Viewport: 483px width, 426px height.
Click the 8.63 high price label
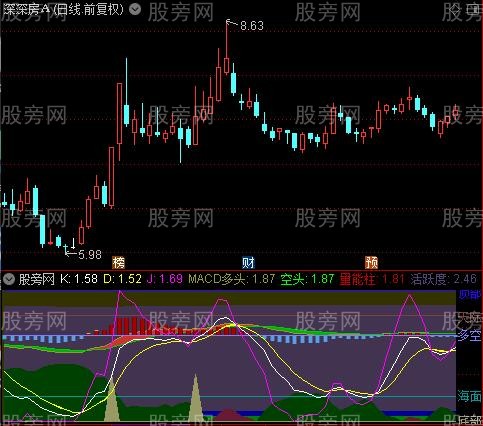252,26
